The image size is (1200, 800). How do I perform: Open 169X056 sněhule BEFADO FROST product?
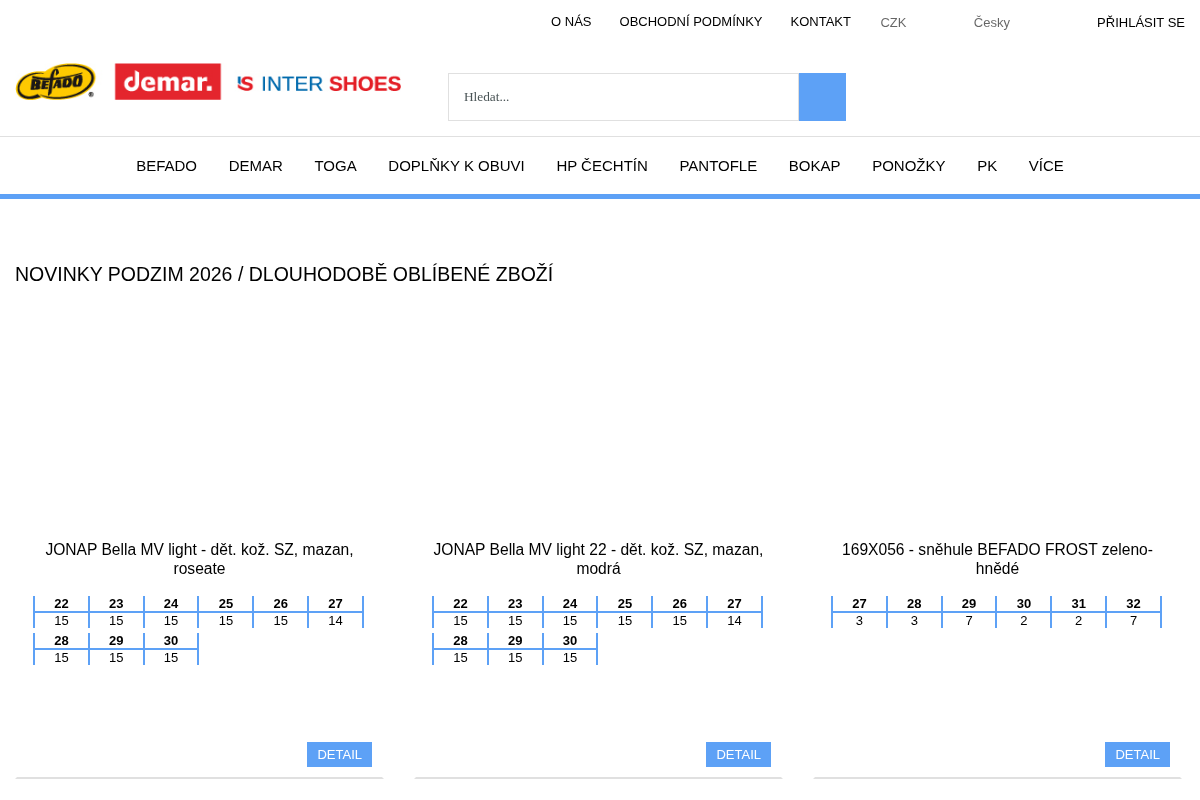click(x=997, y=559)
